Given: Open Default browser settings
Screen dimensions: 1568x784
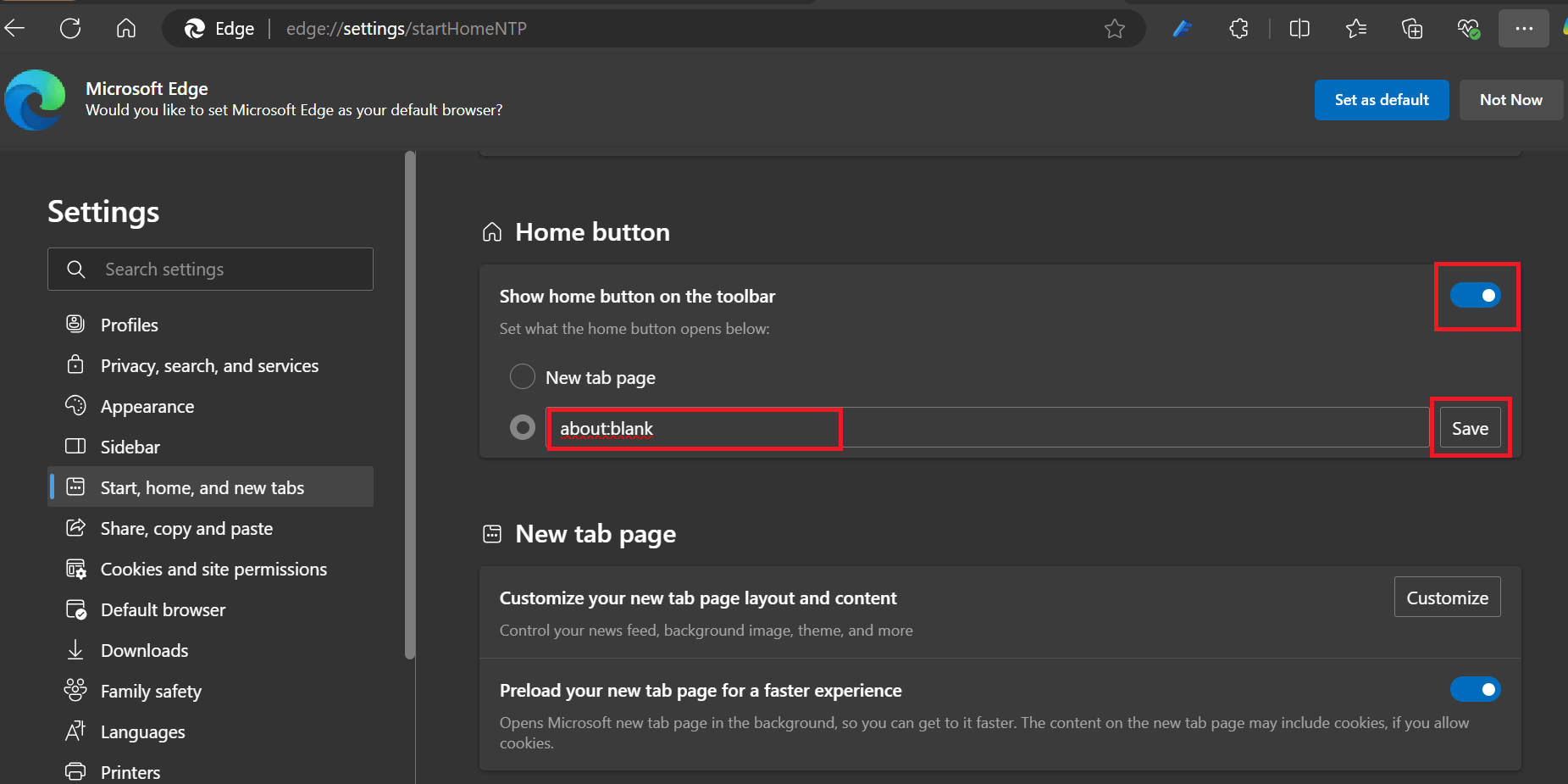Looking at the screenshot, I should 210,609.
